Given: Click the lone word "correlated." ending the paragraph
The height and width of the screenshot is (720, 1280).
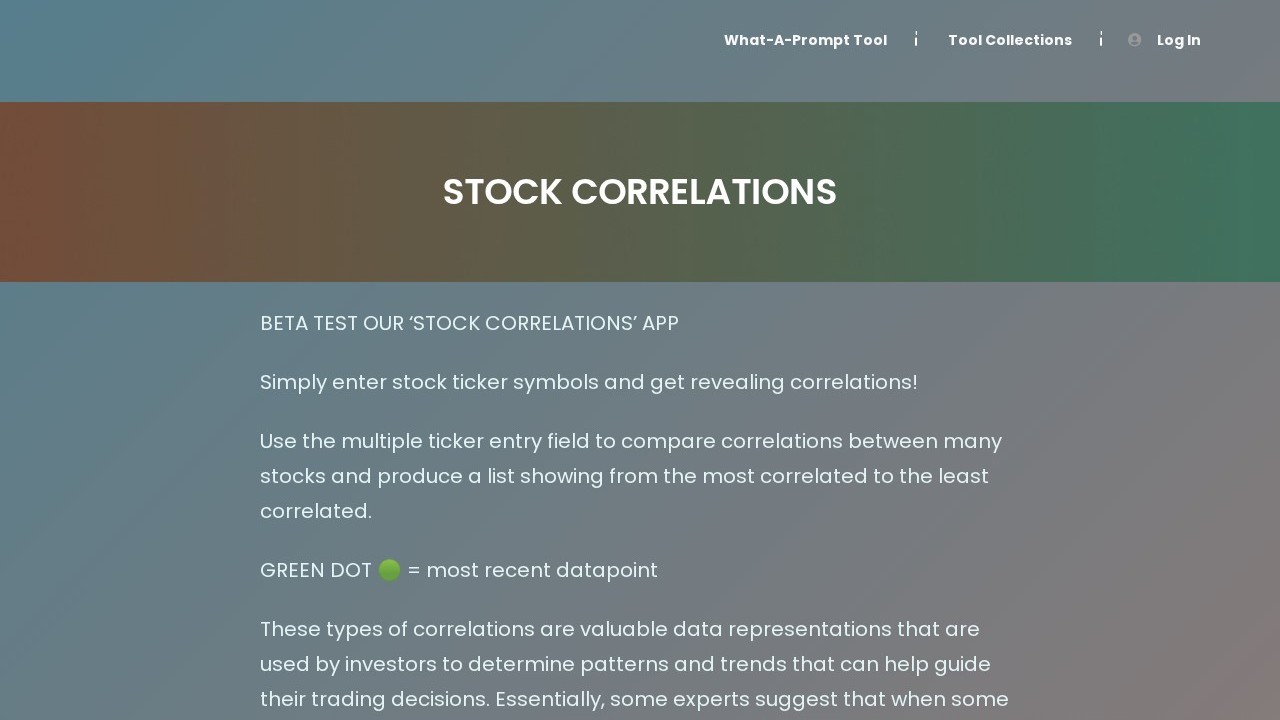Looking at the screenshot, I should point(316,511).
